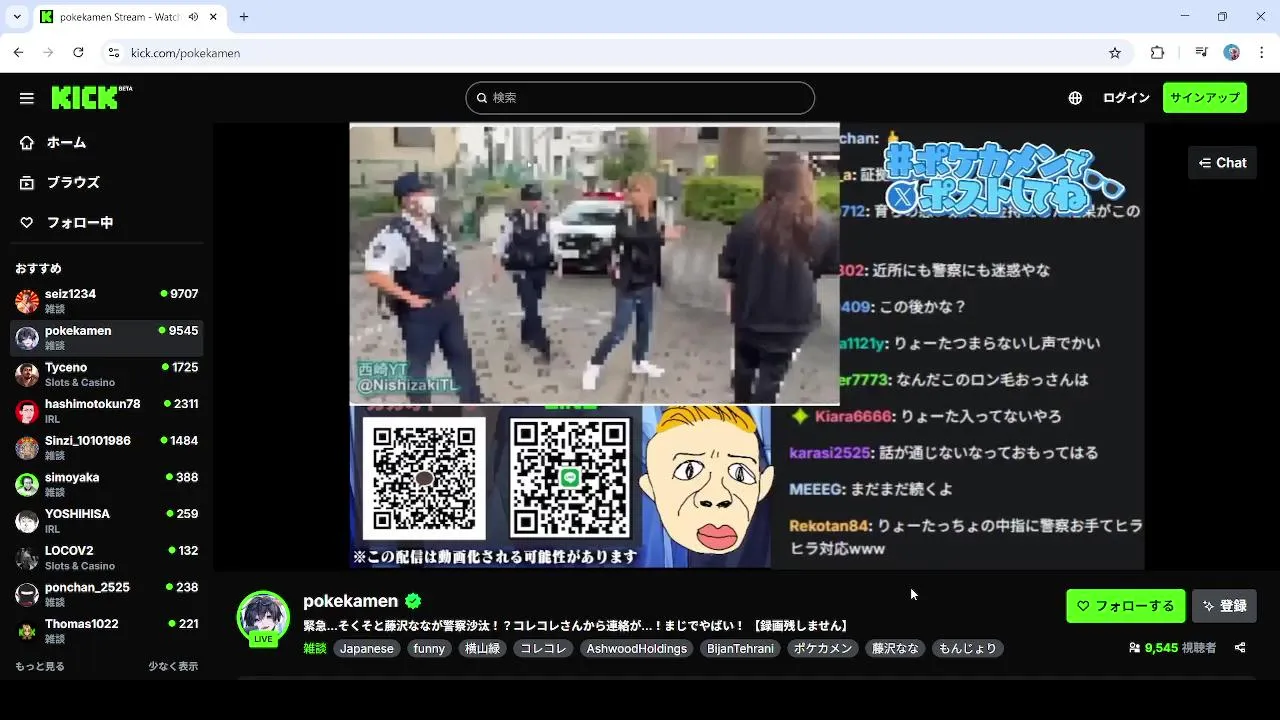Click the ポケカメン tag
This screenshot has width=1280, height=720.
823,649
